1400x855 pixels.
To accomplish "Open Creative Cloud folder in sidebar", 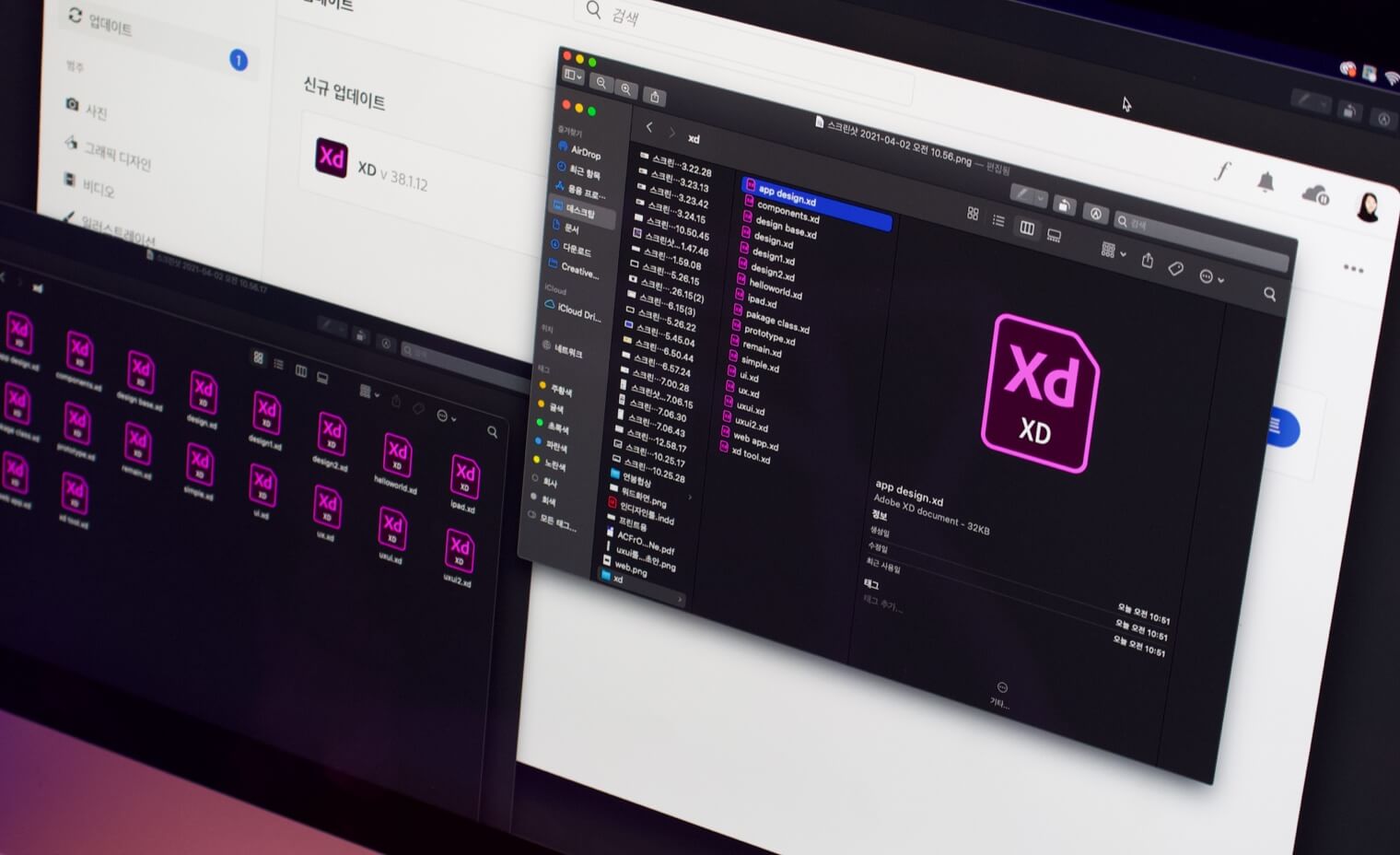I will tap(573, 268).
